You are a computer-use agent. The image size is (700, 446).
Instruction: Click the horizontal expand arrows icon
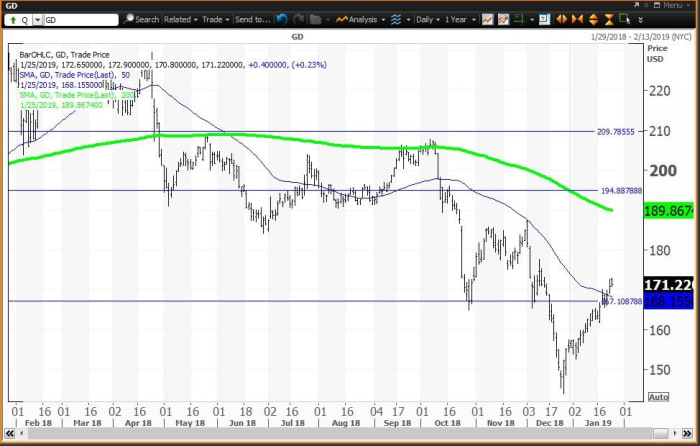[x=561, y=20]
